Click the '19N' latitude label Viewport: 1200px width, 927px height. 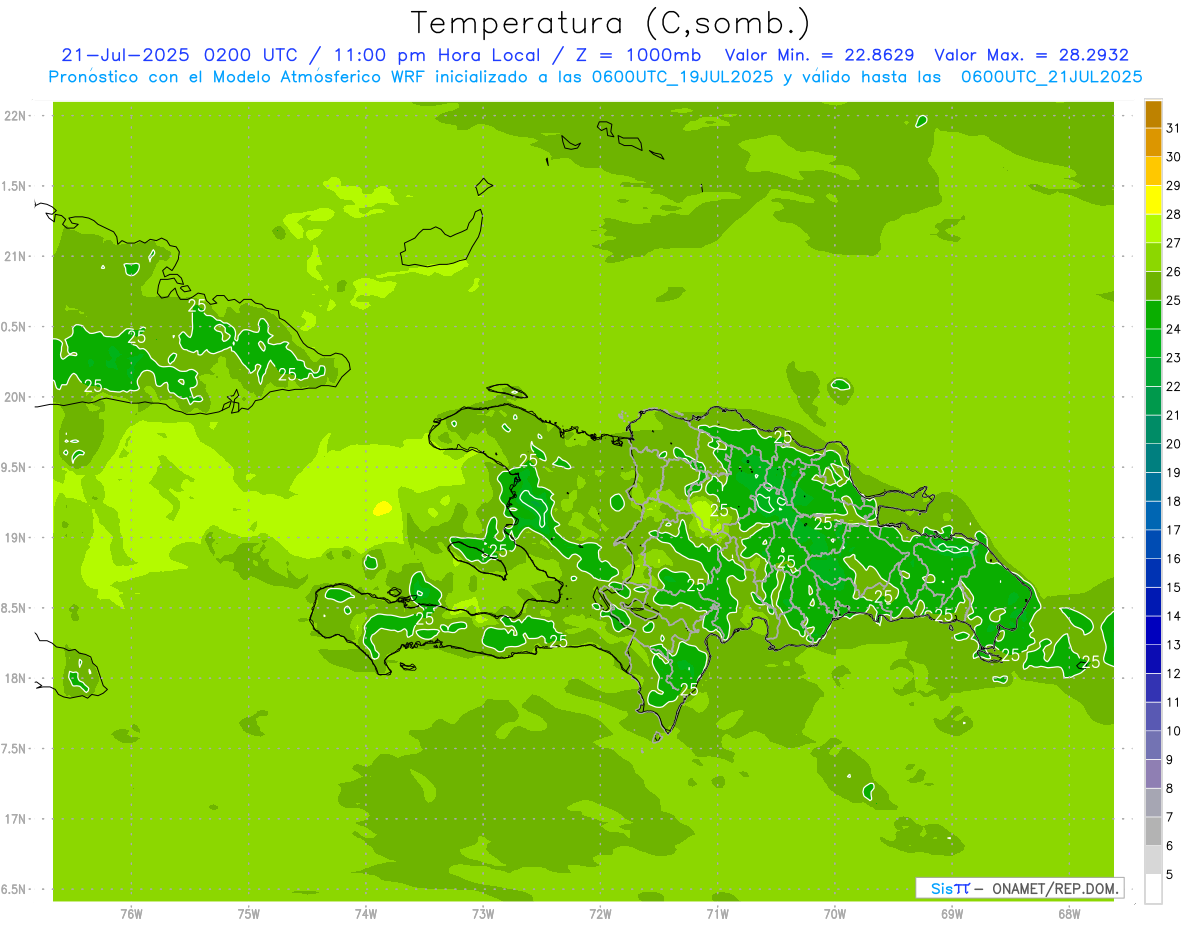pyautogui.click(x=16, y=538)
